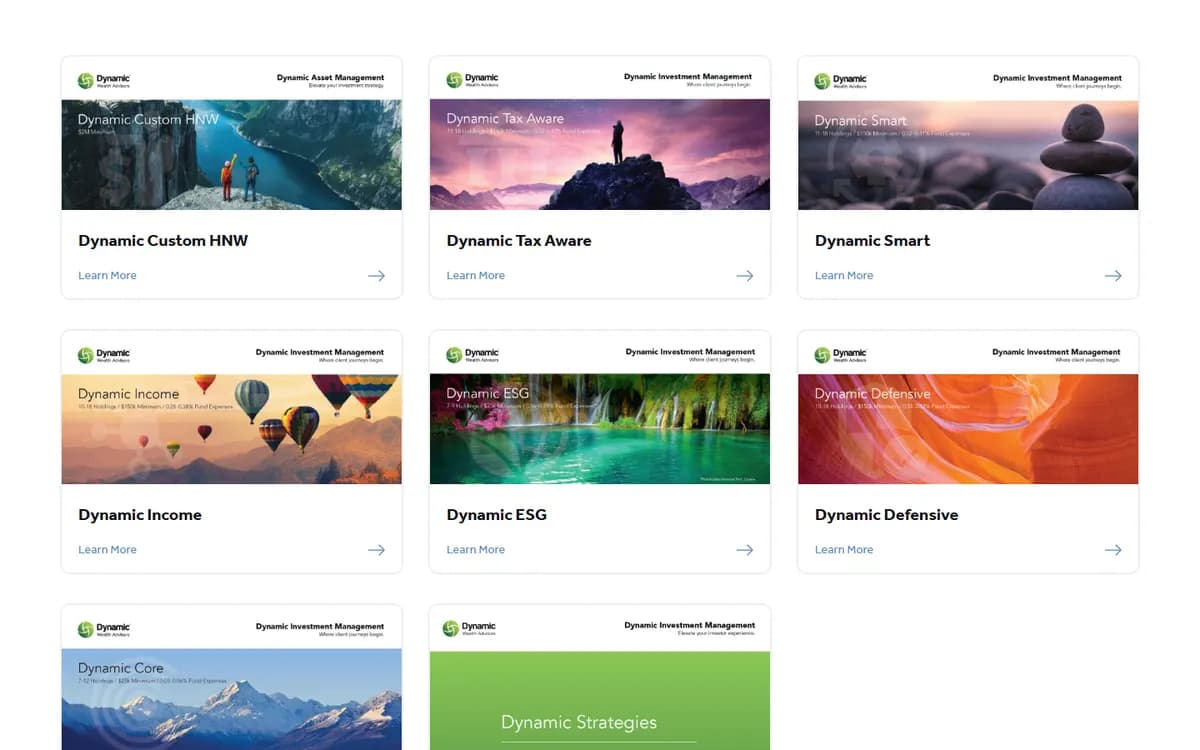The width and height of the screenshot is (1200, 750).
Task: Click the Dynamic Asset Management header text
Action: 330,77
